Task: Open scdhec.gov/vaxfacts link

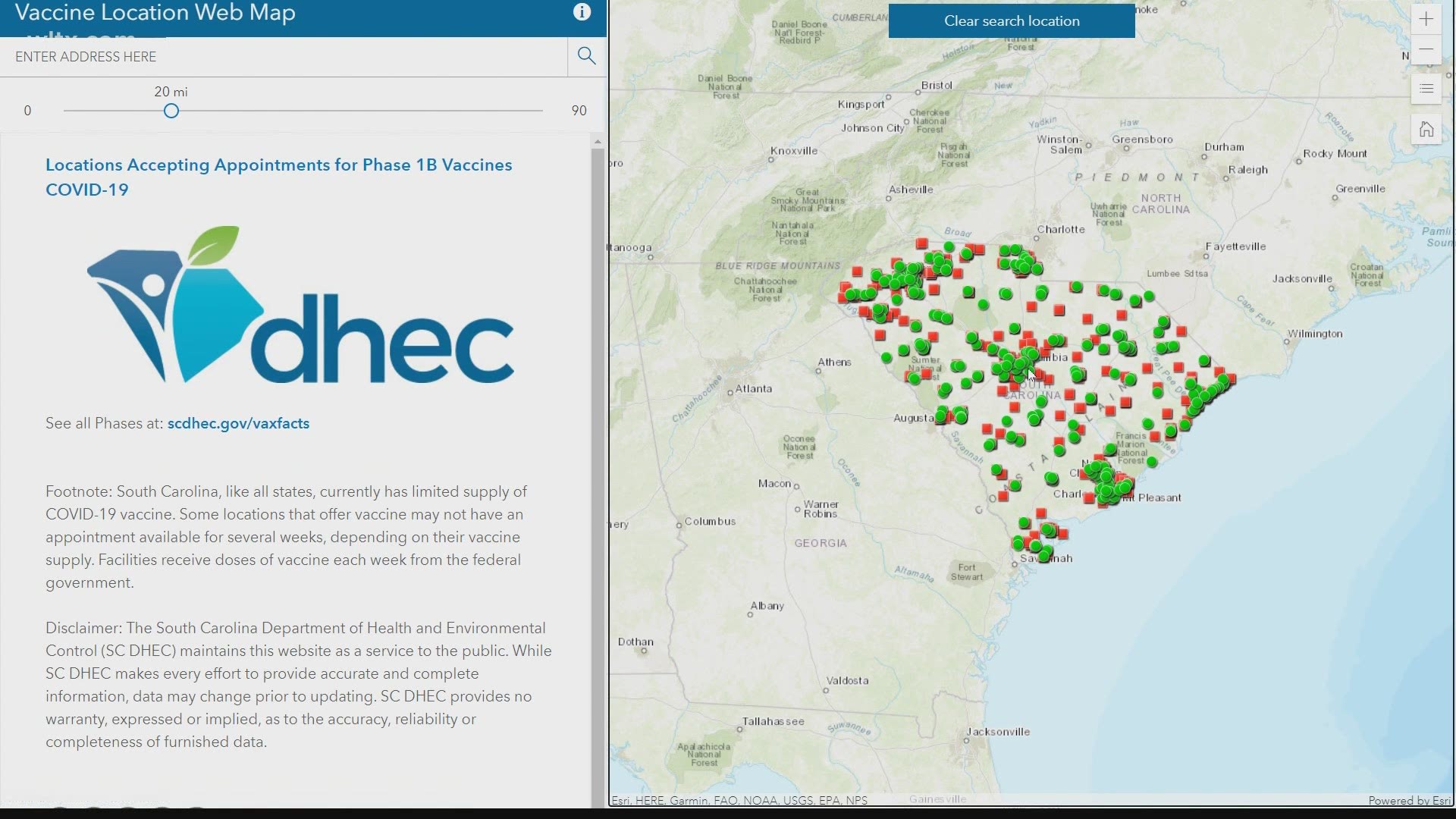Action: [238, 423]
